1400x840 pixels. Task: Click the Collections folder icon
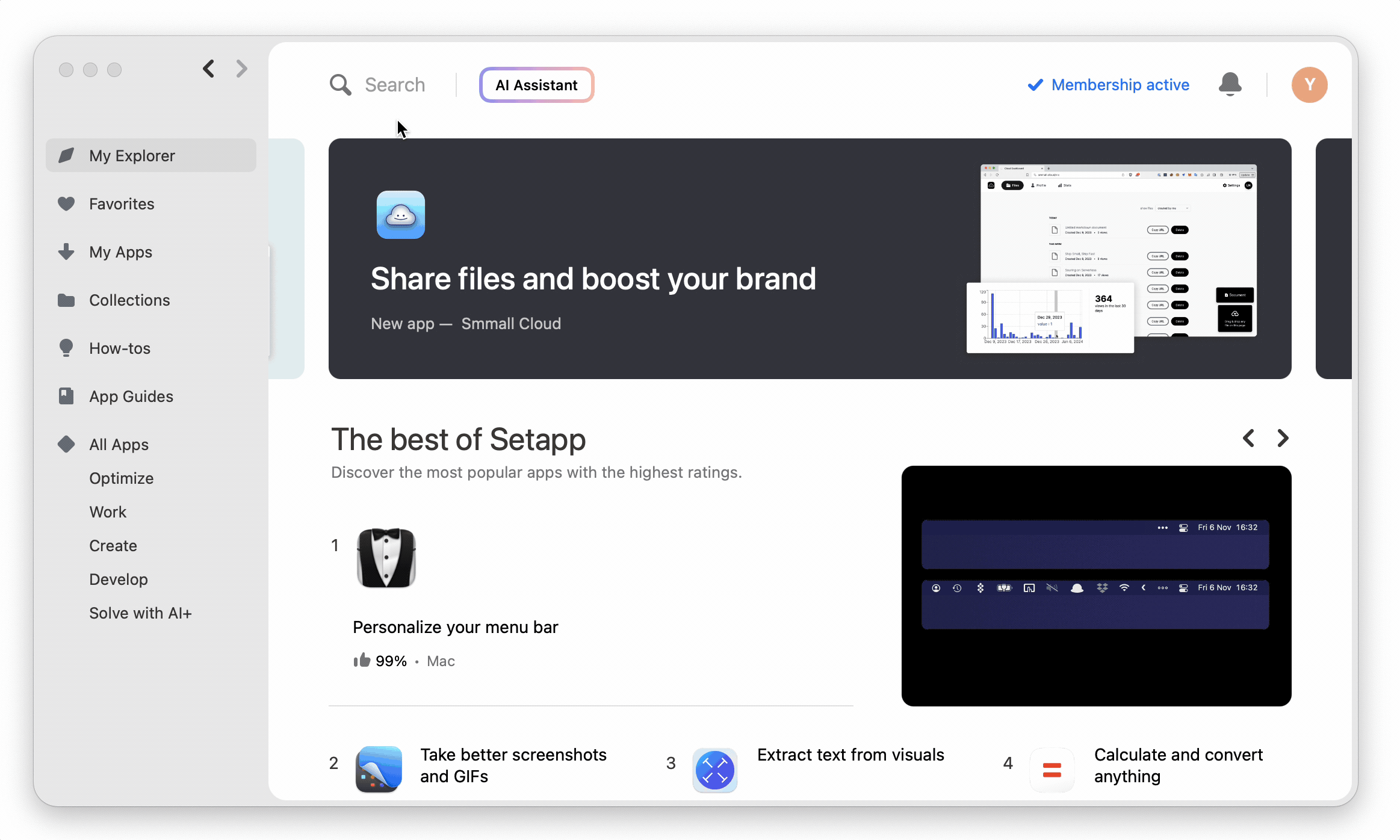pyautogui.click(x=66, y=300)
